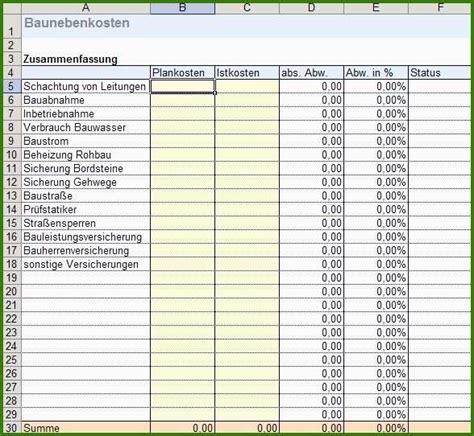Viewport: 474px width, 436px height.
Task: Click abs. Abw. total in Summe row
Action: point(311,428)
